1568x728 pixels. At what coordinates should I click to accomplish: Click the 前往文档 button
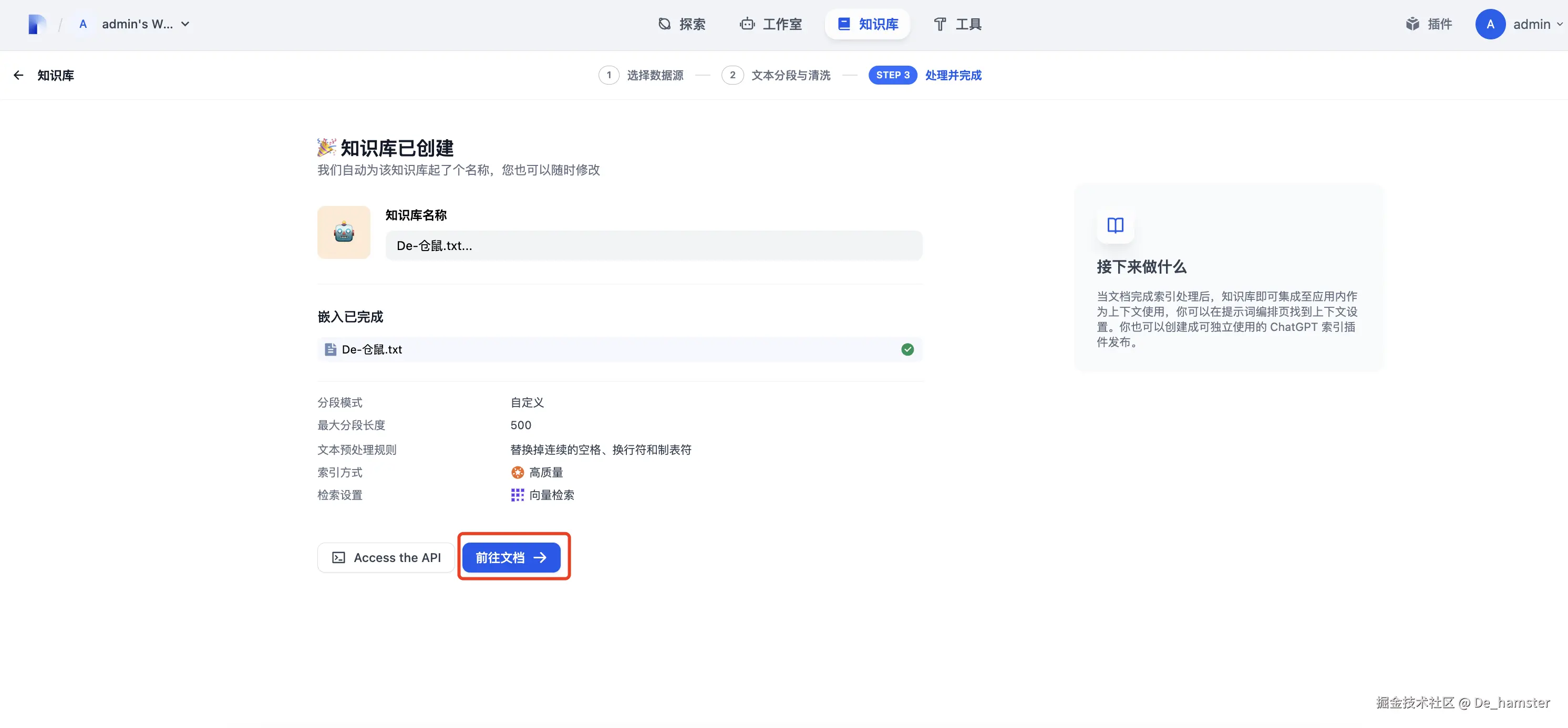[511, 558]
